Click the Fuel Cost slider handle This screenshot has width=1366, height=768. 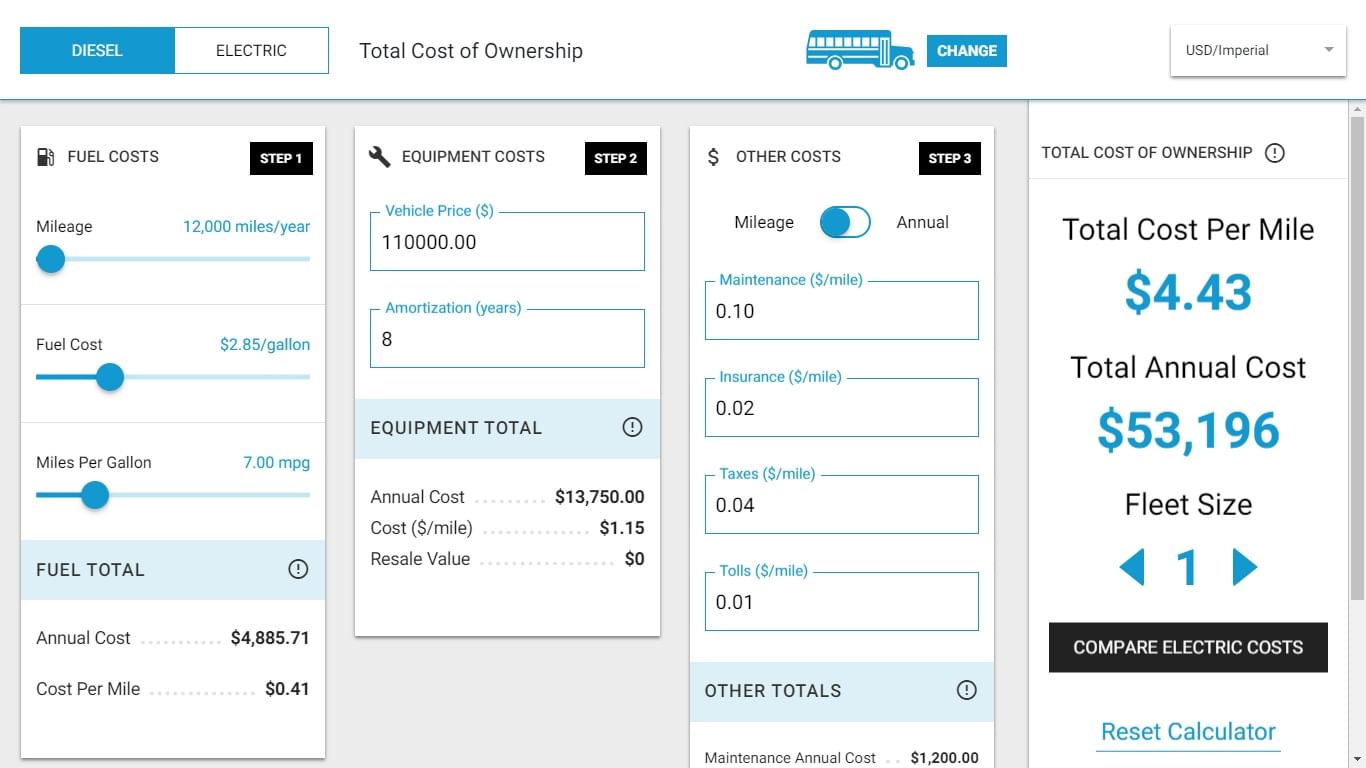click(x=109, y=377)
